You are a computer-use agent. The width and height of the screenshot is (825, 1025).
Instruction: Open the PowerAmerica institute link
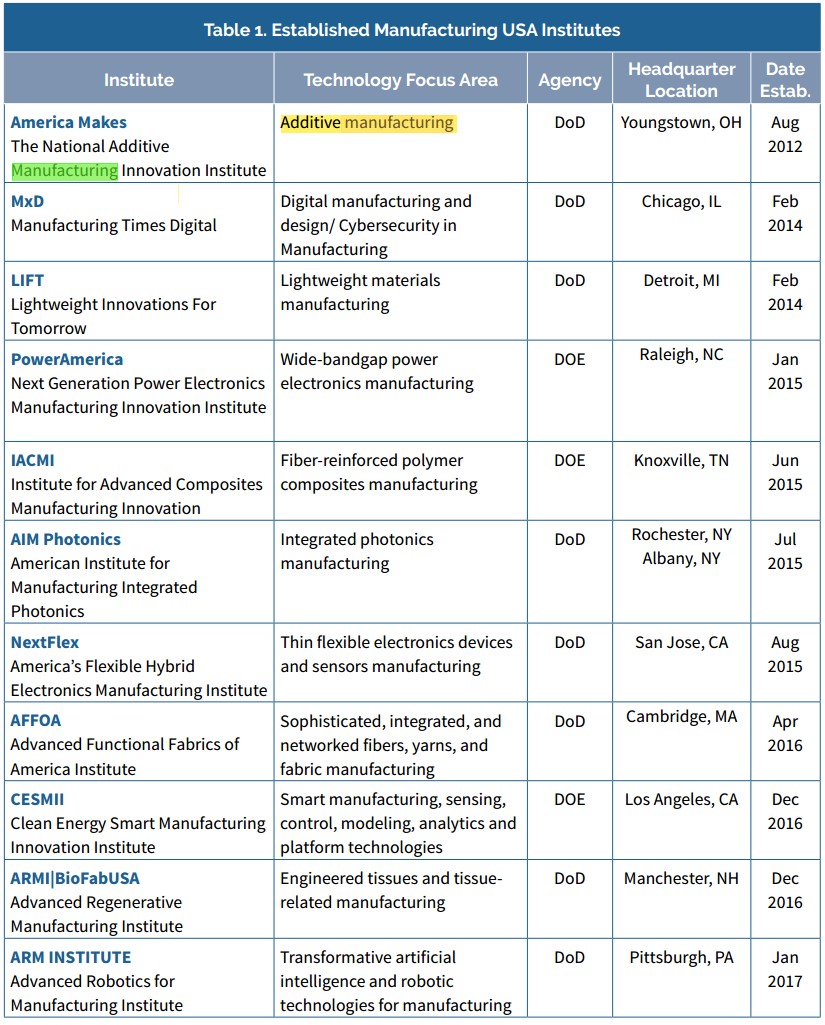tap(67, 360)
